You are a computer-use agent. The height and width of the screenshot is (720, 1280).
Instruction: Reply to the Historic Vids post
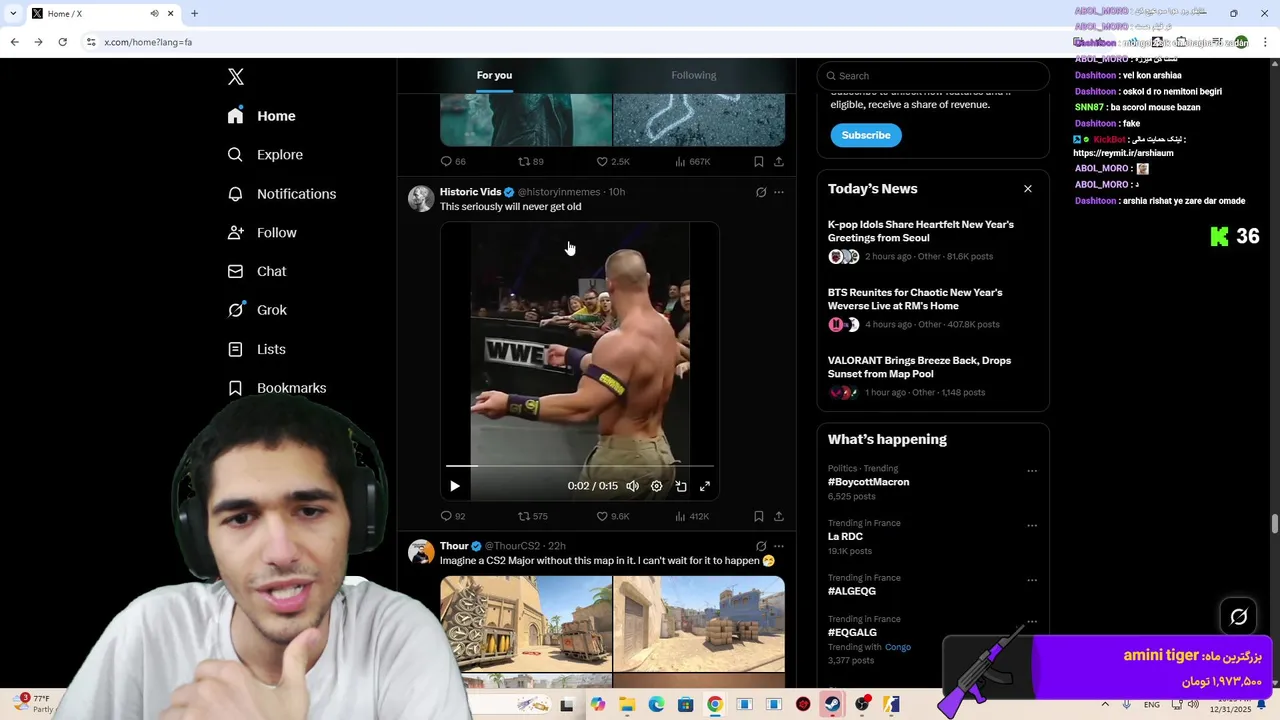coord(453,516)
